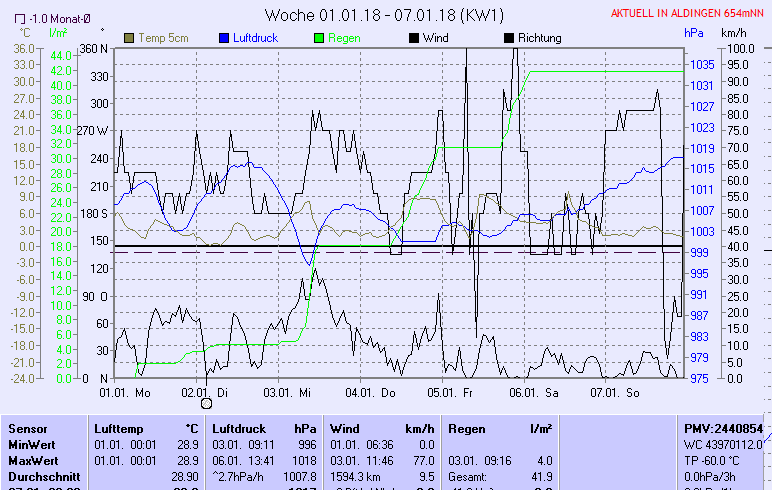
Task: Click the circle marker below 02.01. Di
Action: coord(207,404)
